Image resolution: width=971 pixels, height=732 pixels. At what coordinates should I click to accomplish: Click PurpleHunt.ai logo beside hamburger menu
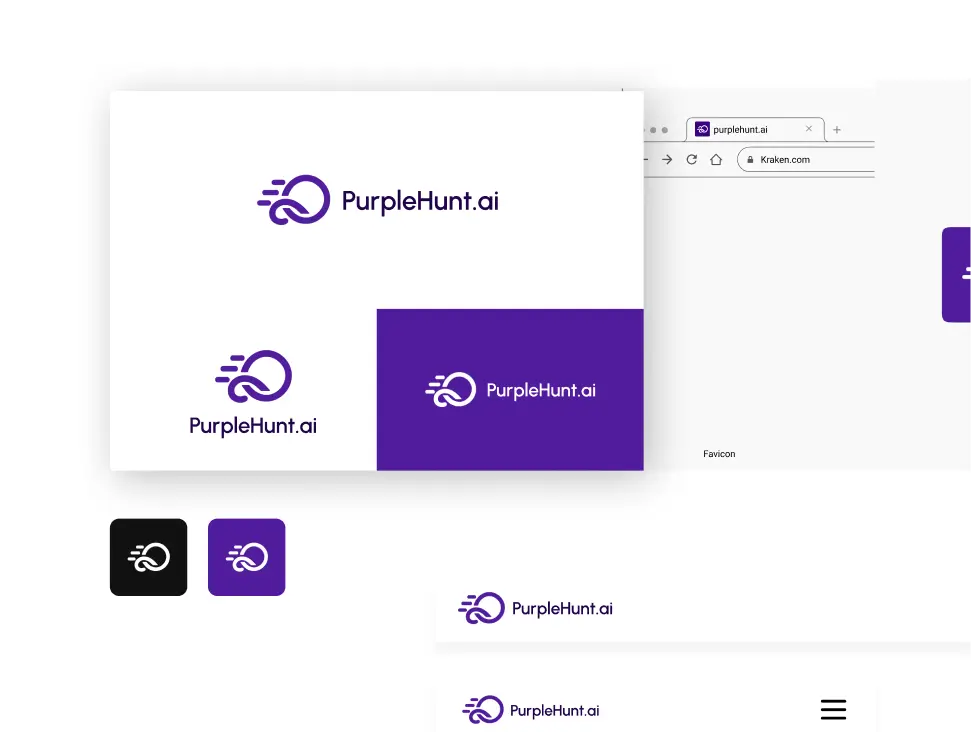(x=531, y=711)
